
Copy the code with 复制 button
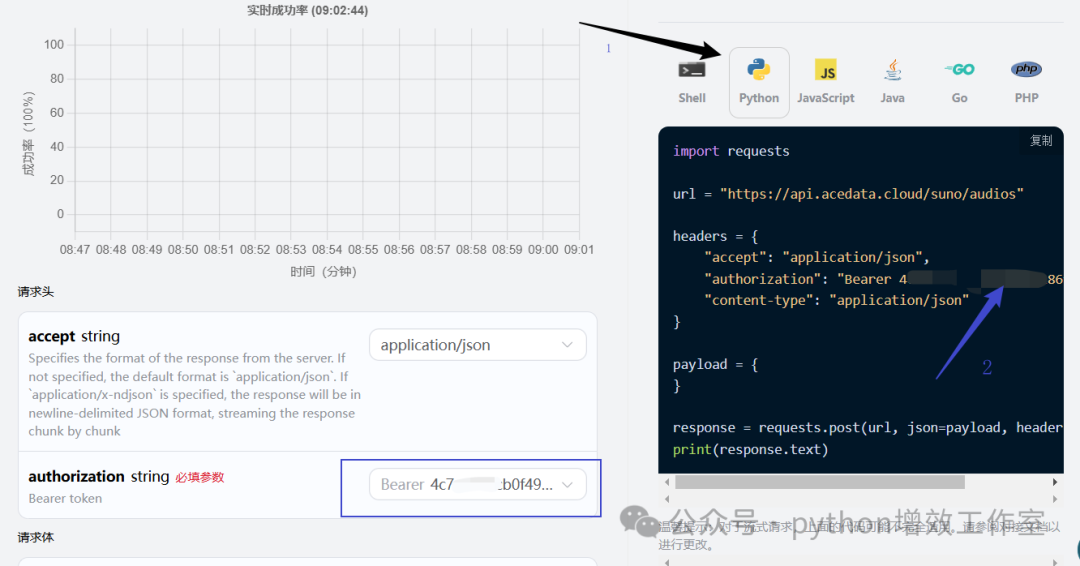(x=1041, y=140)
